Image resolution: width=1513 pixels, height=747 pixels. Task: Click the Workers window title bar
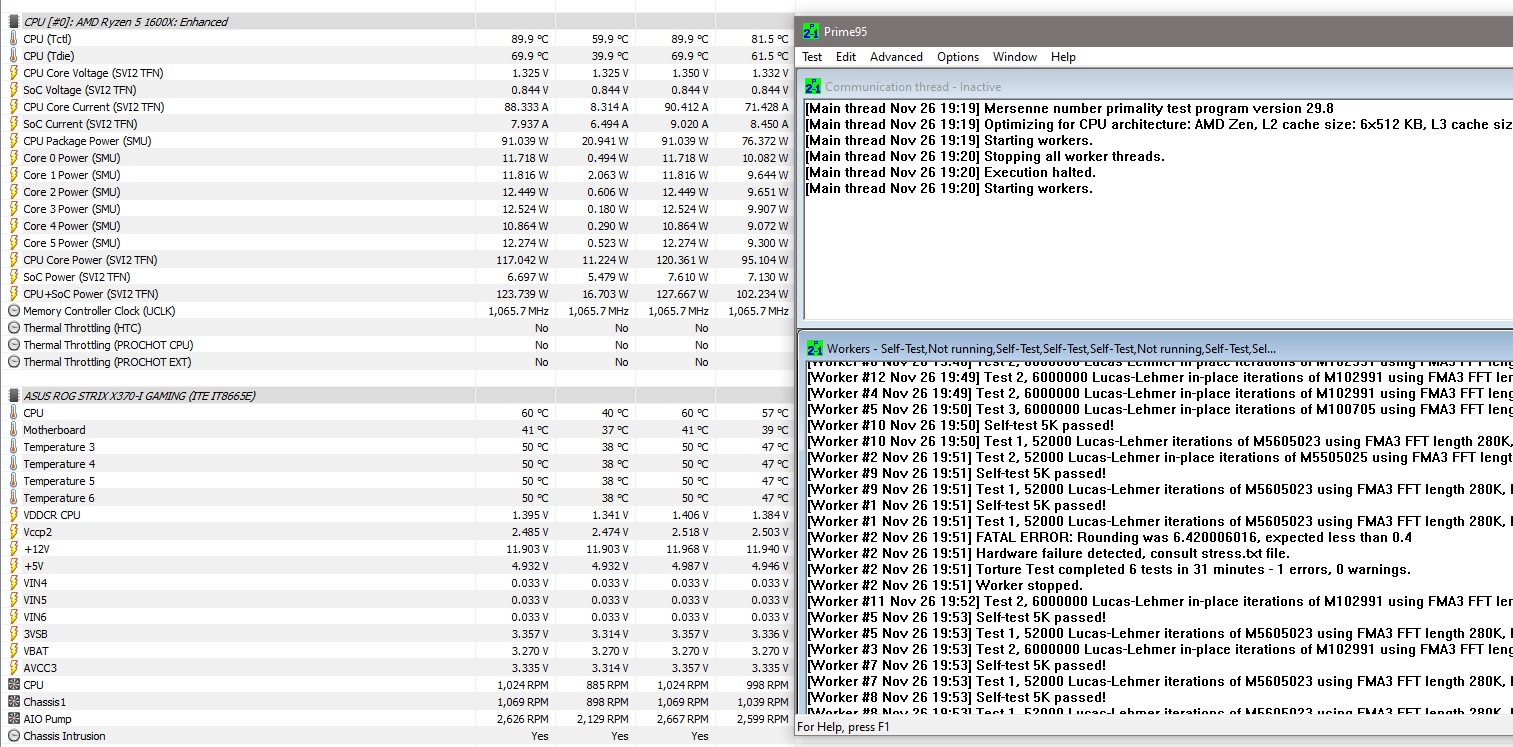(1157, 348)
